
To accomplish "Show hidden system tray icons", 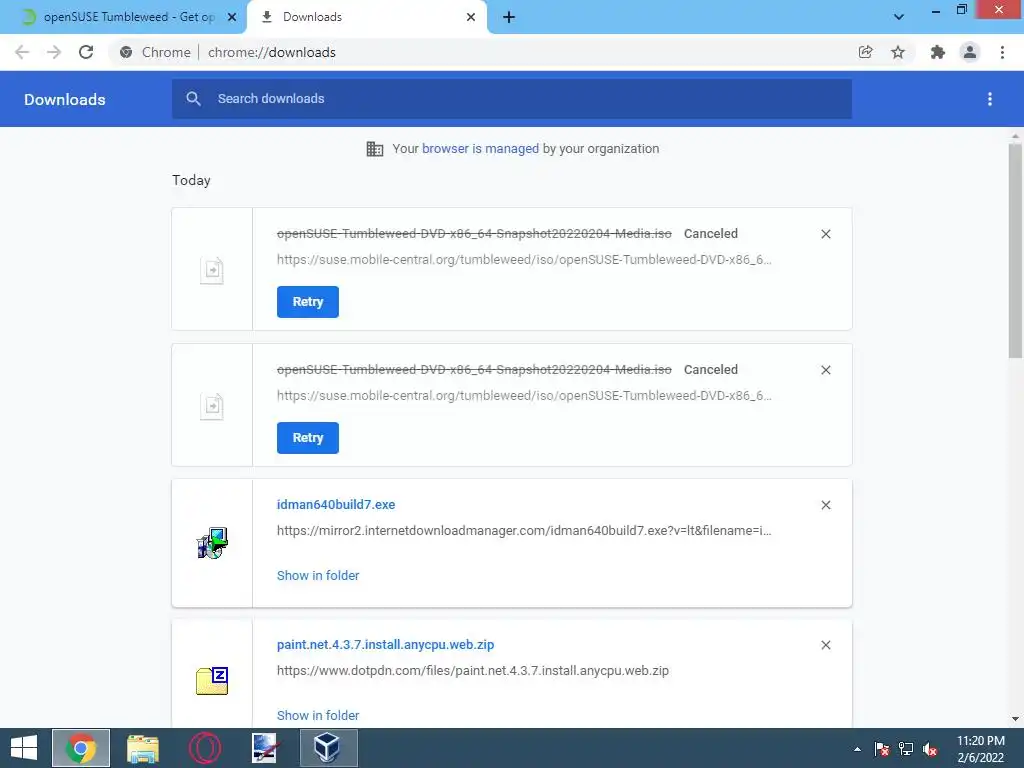I will 857,749.
